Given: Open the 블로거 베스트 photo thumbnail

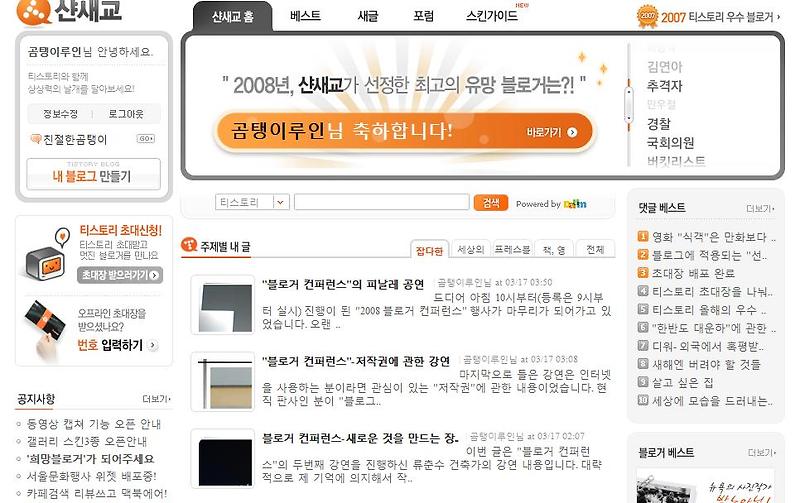Looking at the screenshot, I should coord(706,486).
